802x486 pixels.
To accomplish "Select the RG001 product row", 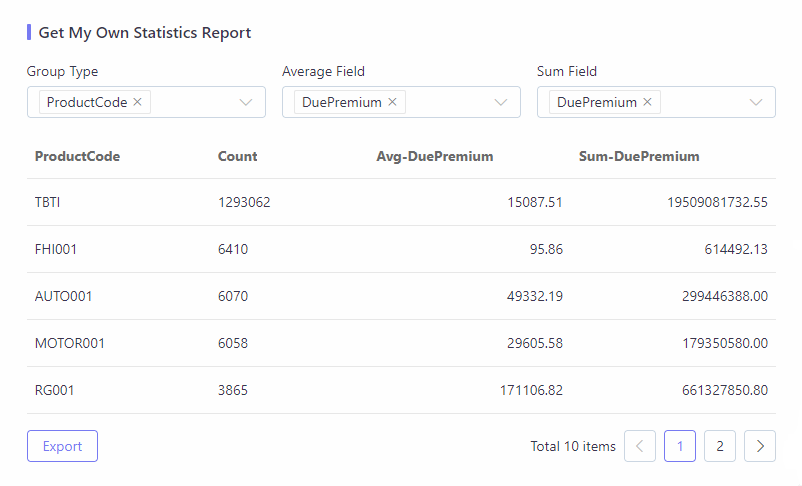I will point(401,390).
